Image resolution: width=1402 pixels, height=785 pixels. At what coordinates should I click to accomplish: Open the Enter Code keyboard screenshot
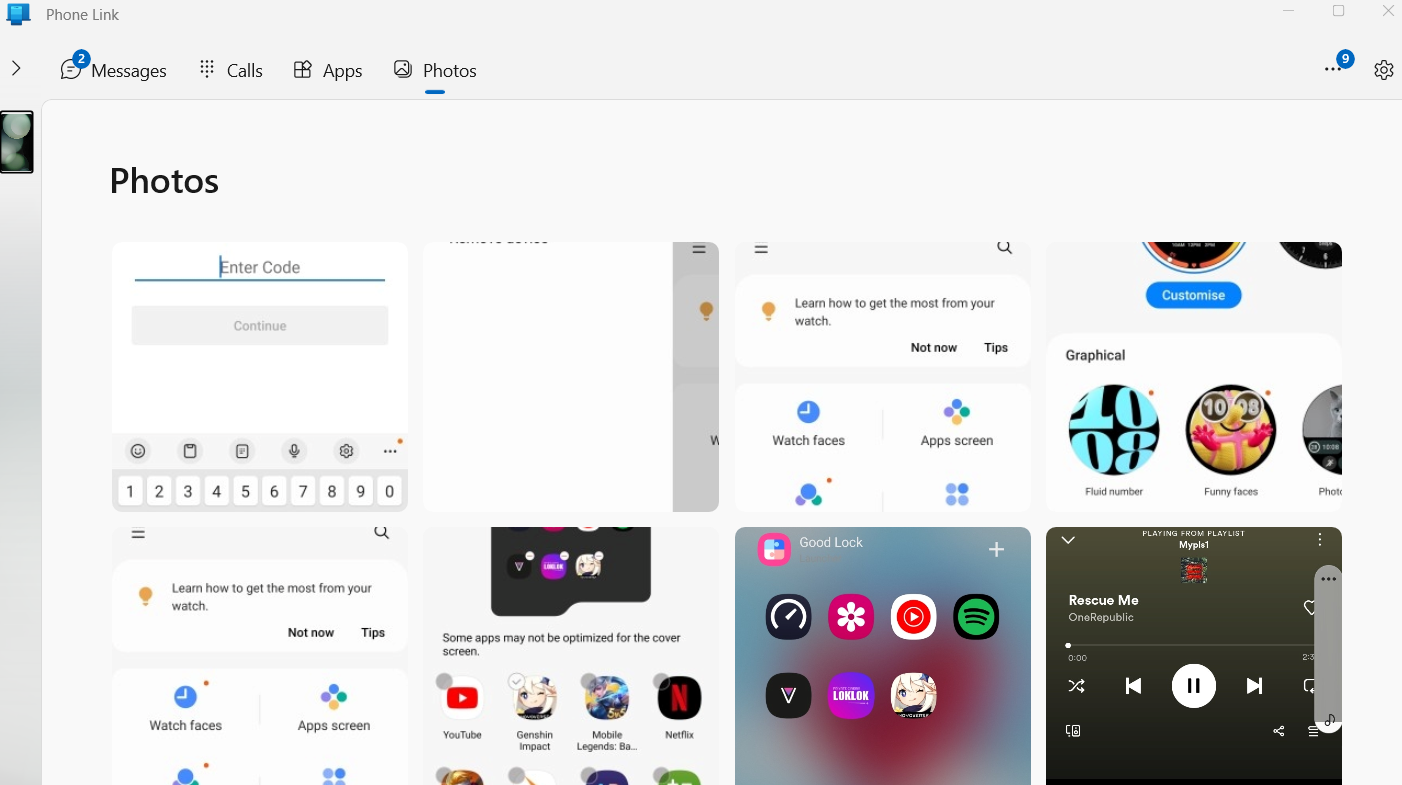click(260, 377)
